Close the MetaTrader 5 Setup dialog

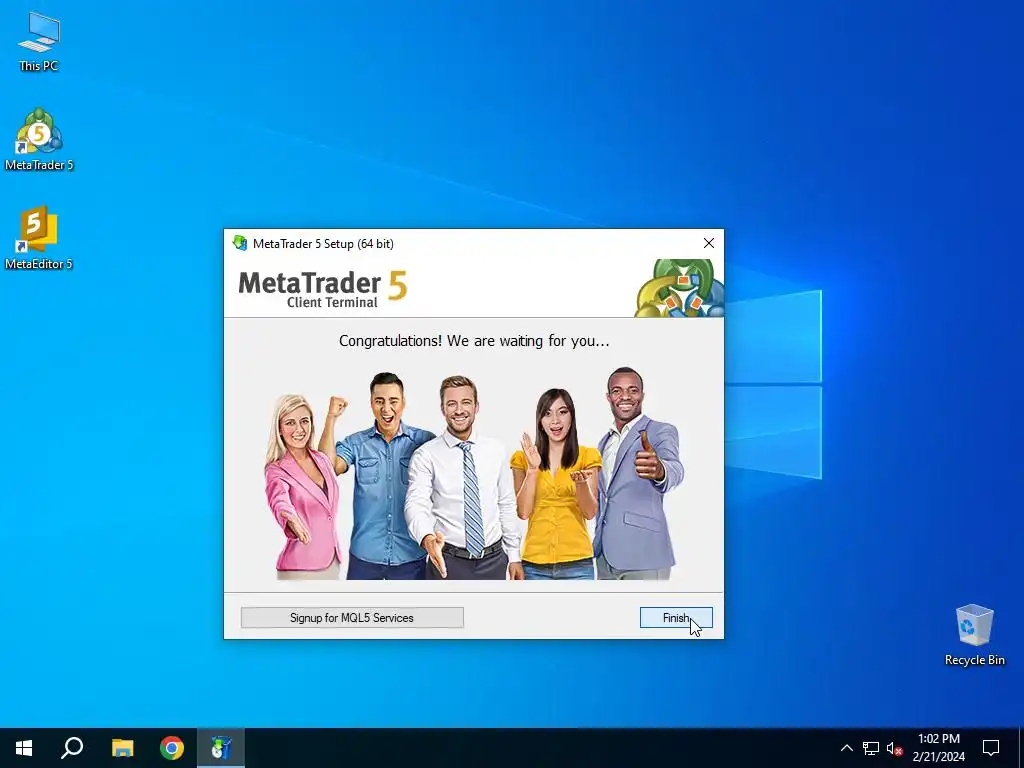click(x=709, y=243)
